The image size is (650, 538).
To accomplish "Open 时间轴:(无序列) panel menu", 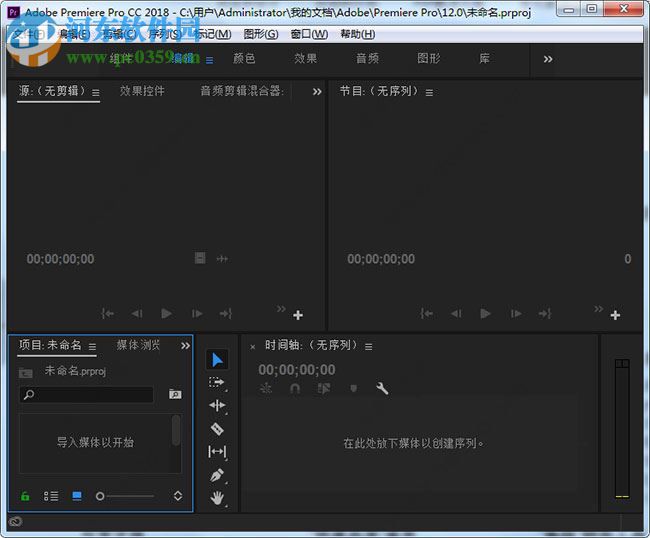I will point(369,347).
